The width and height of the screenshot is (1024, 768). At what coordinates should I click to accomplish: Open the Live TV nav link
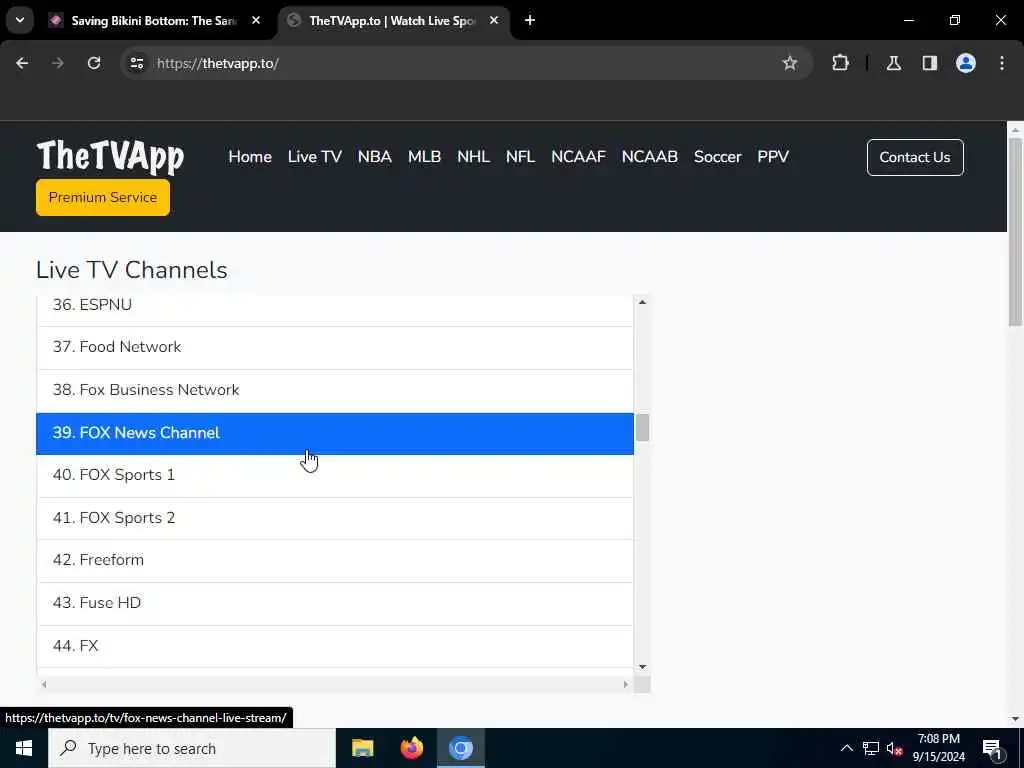point(315,157)
